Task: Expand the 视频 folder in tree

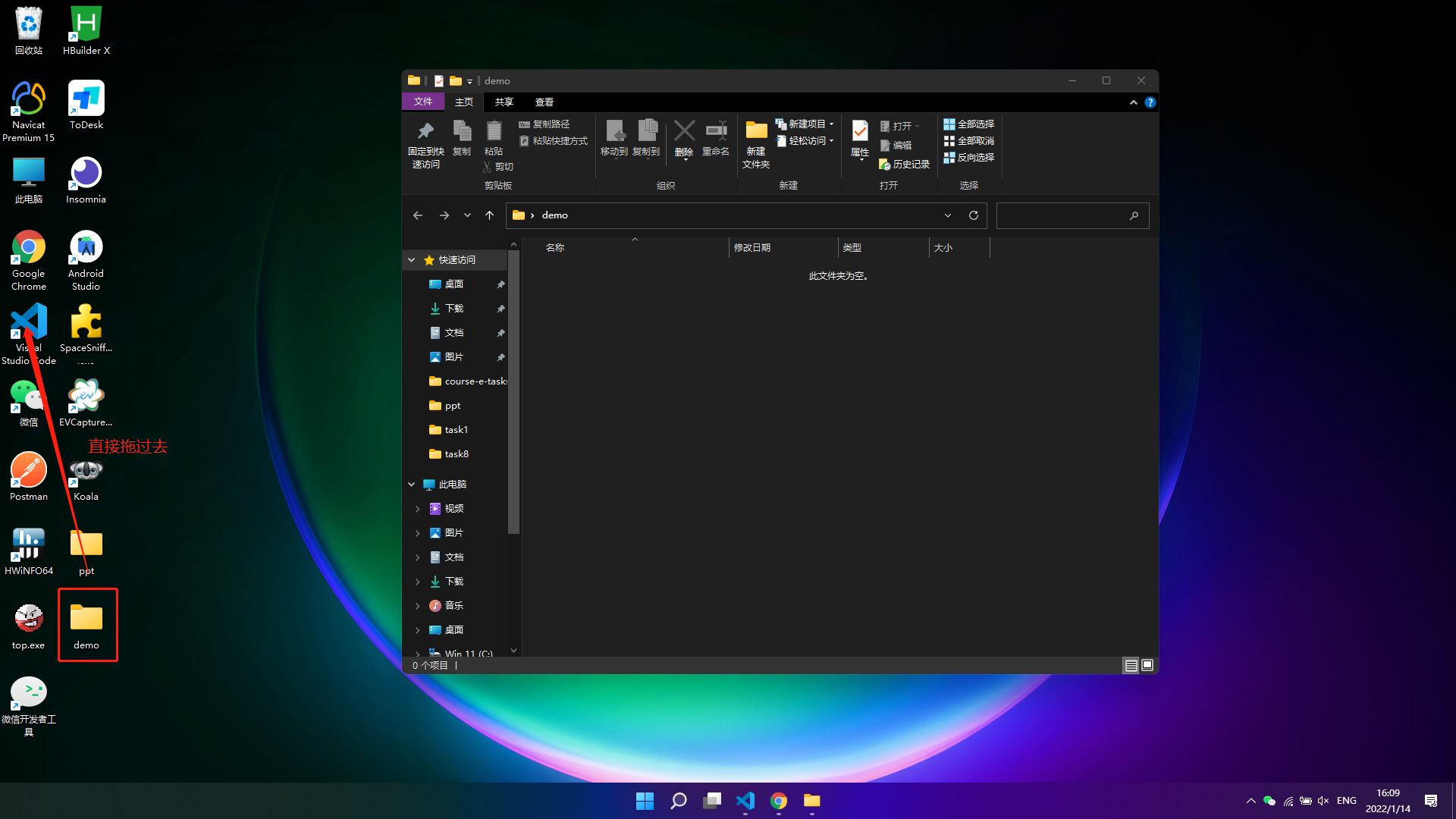Action: [418, 509]
